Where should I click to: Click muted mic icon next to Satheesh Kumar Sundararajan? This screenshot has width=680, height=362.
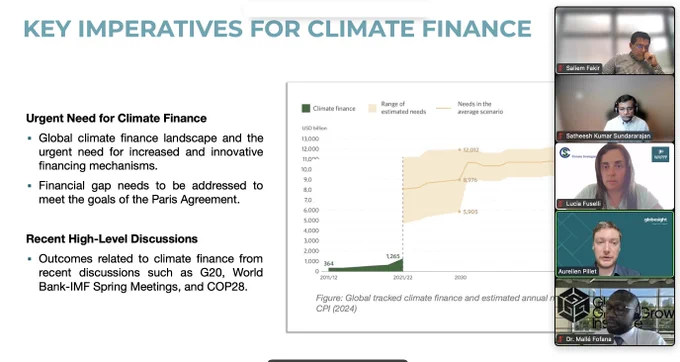(561, 136)
